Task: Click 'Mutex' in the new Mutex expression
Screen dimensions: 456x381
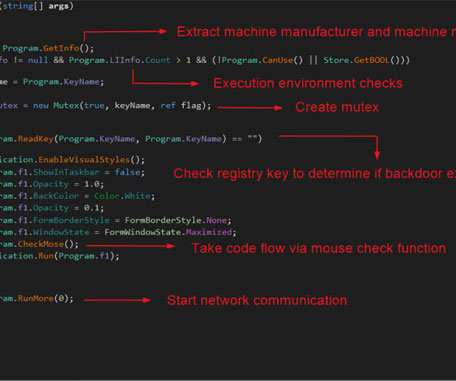Action: coord(66,106)
